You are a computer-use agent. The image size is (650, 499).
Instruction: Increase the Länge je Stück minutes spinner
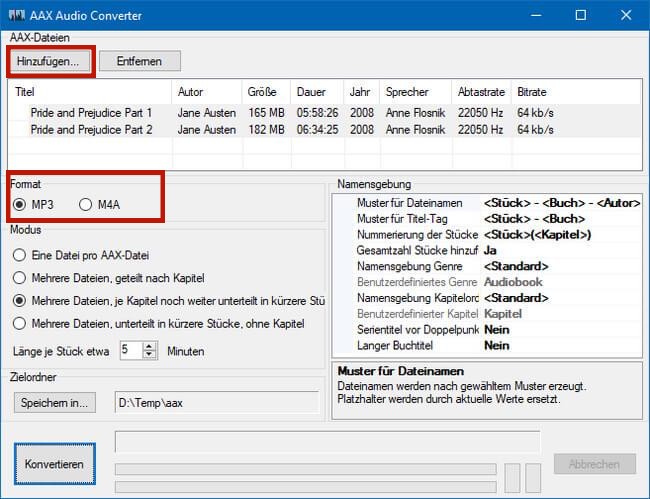pos(149,346)
